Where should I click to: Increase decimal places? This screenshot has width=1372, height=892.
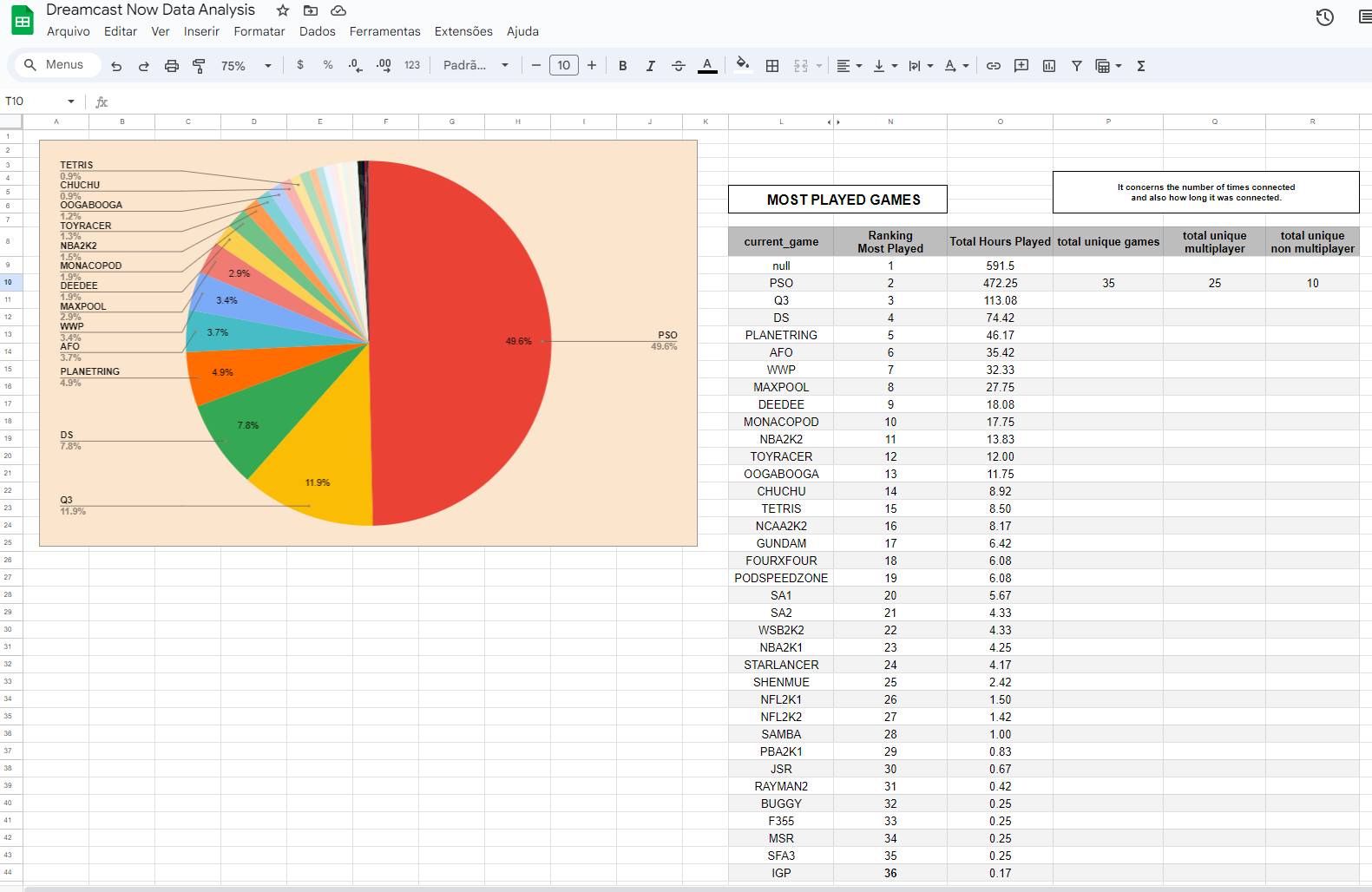(x=384, y=65)
